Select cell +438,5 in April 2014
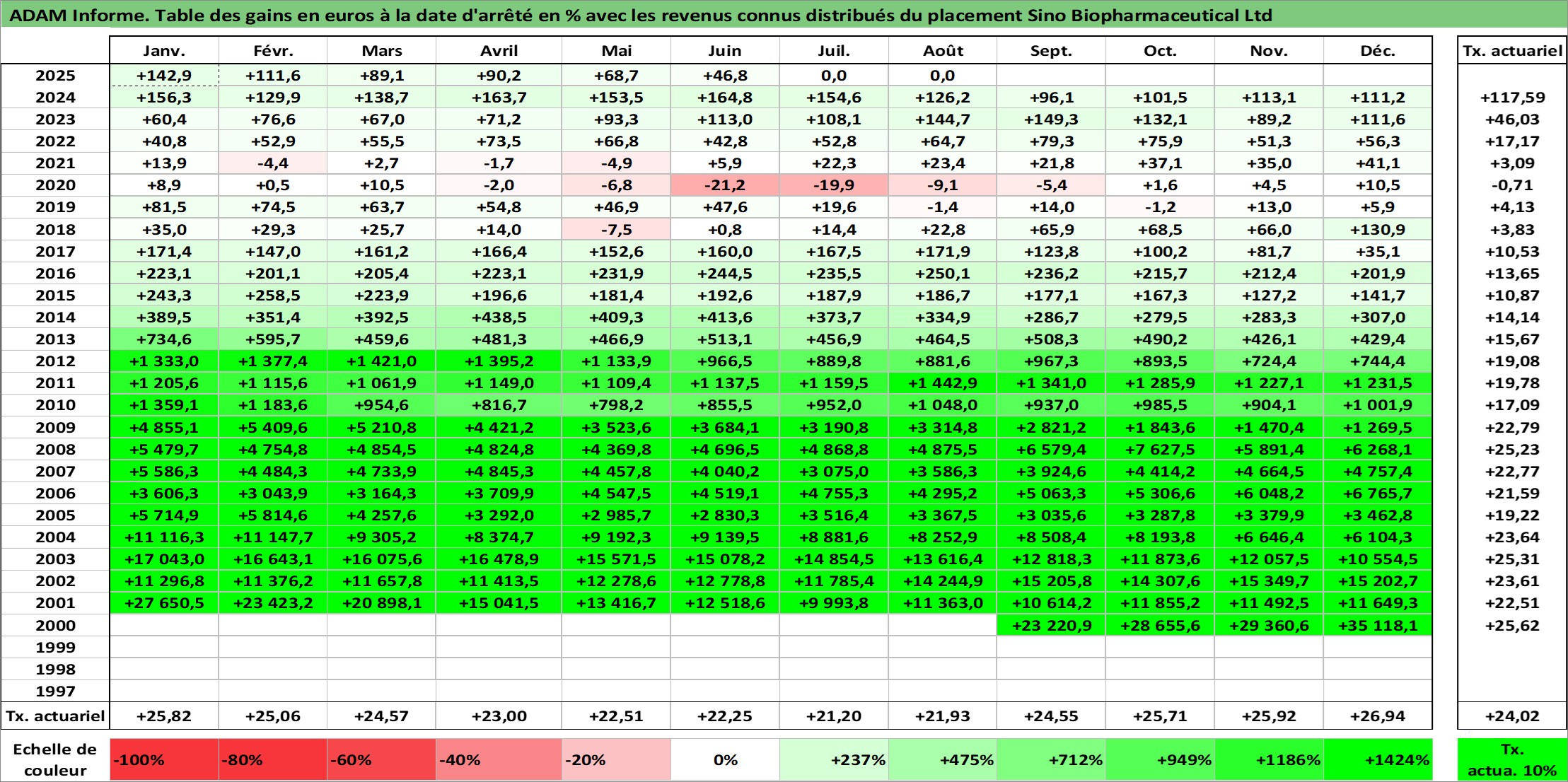The width and height of the screenshot is (1568, 782). pos(499,317)
